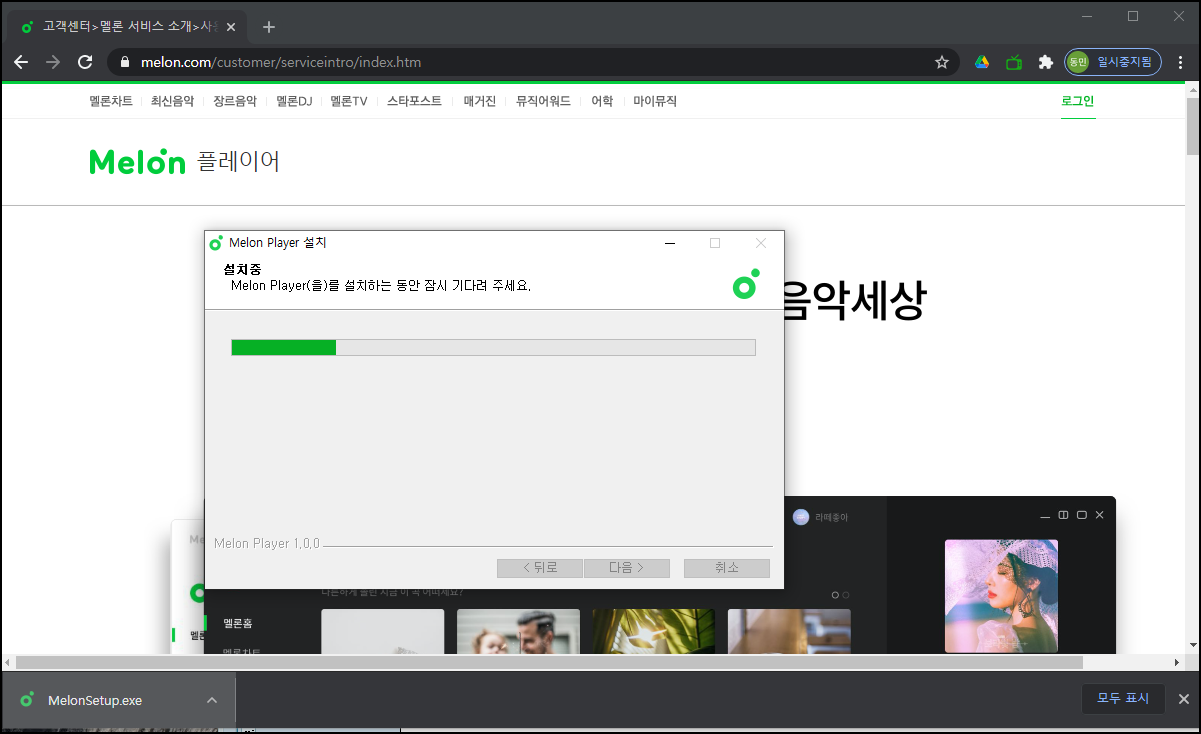Click the album art thumbnail in player preview
Image resolution: width=1201 pixels, height=734 pixels.
click(x=1001, y=596)
